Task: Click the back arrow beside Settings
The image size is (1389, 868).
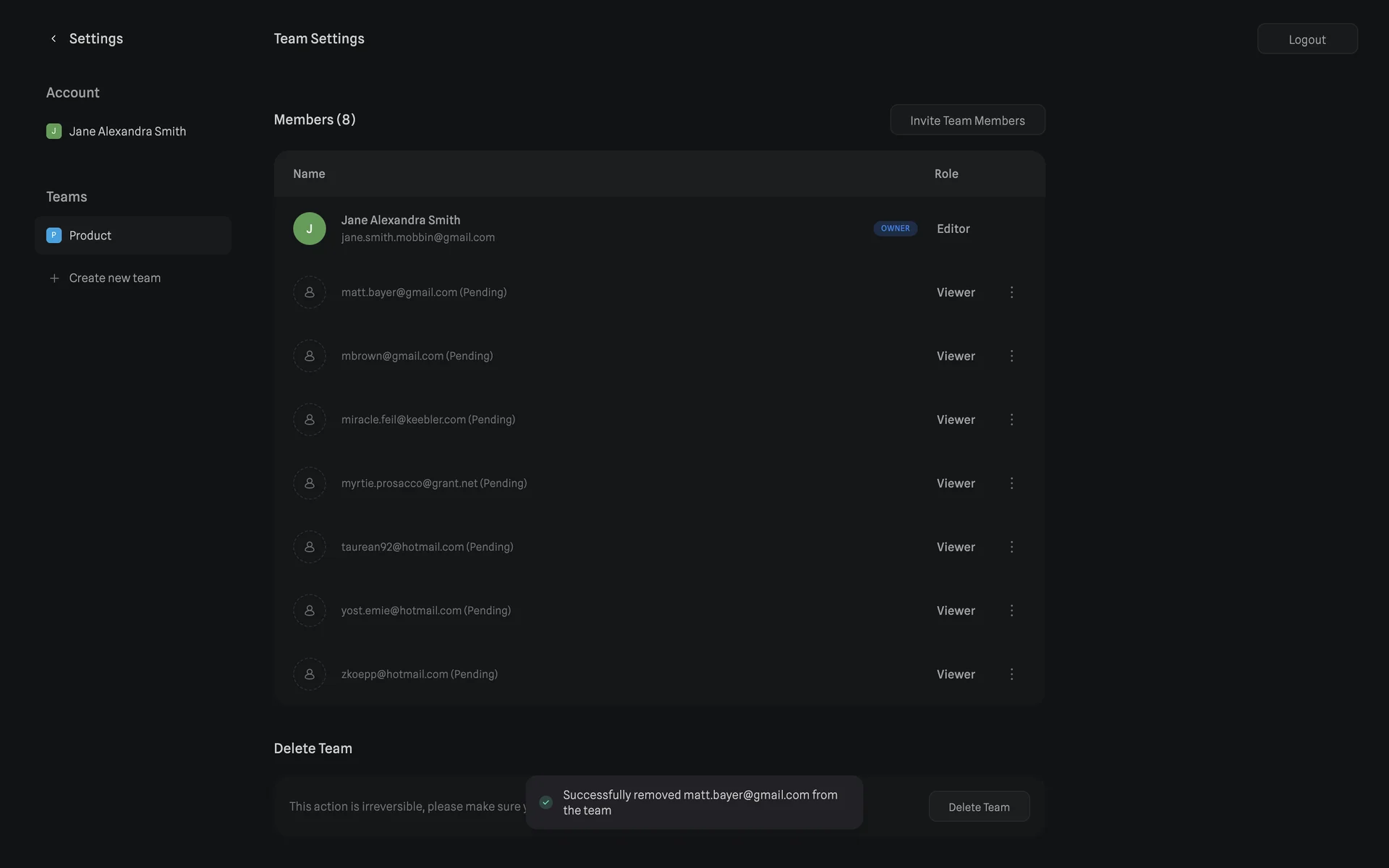Action: click(54, 39)
